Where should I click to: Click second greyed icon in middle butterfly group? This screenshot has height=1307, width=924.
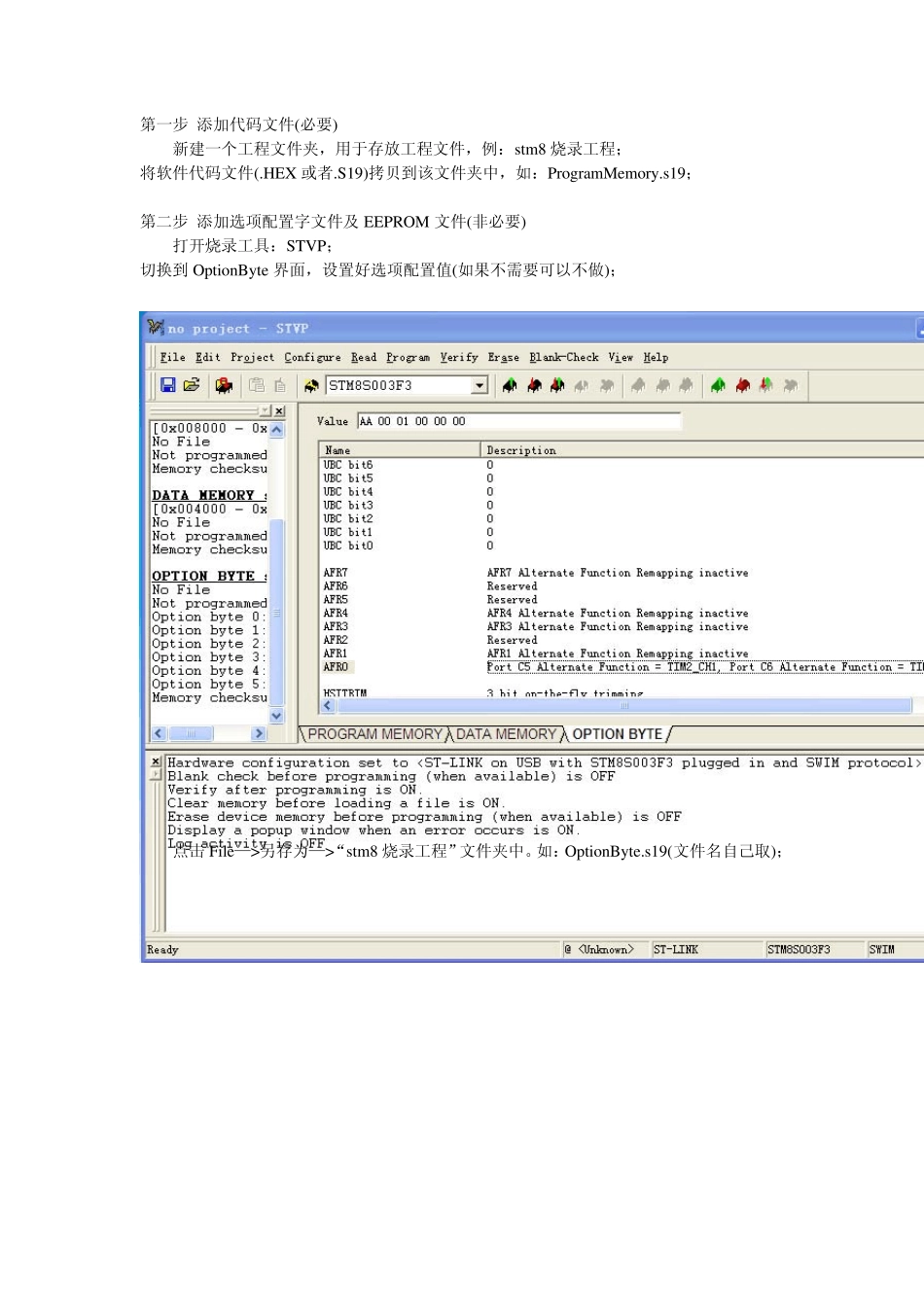coord(662,385)
